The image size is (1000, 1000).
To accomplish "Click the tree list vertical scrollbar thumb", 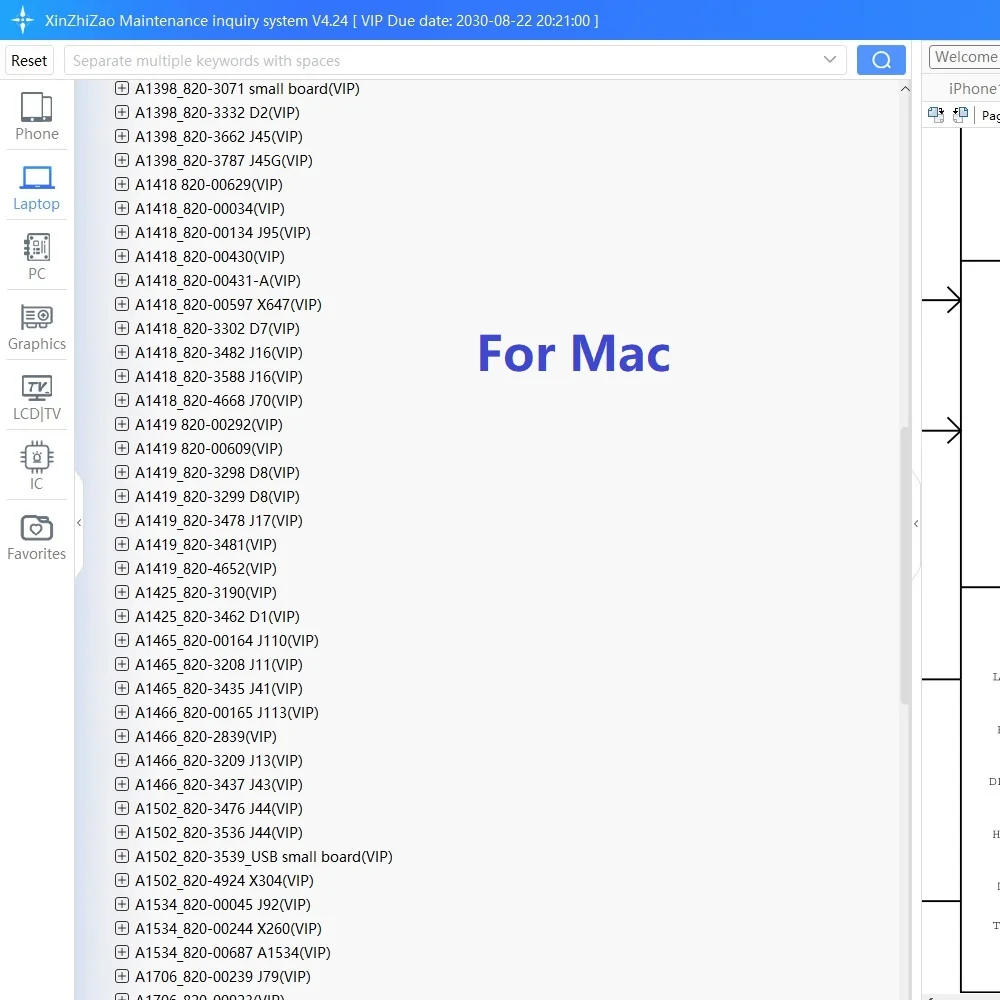I will pos(904,564).
